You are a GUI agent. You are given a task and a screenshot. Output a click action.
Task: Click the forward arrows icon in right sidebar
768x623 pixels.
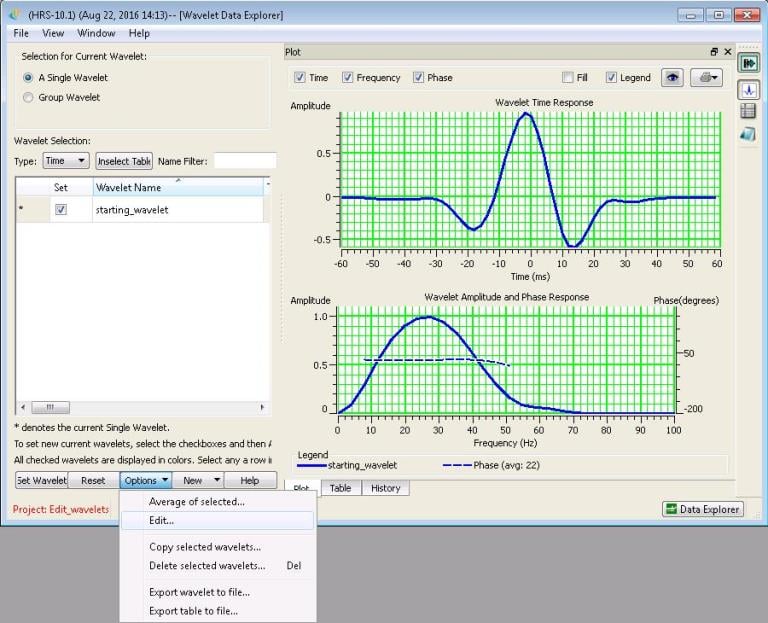click(x=748, y=63)
